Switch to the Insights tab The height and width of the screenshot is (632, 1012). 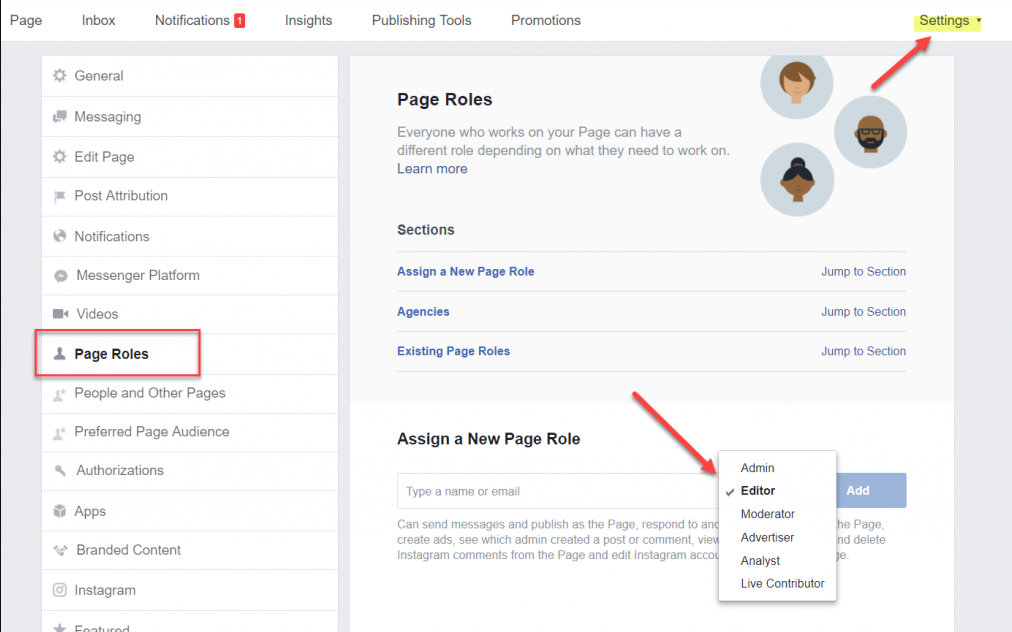pos(308,21)
